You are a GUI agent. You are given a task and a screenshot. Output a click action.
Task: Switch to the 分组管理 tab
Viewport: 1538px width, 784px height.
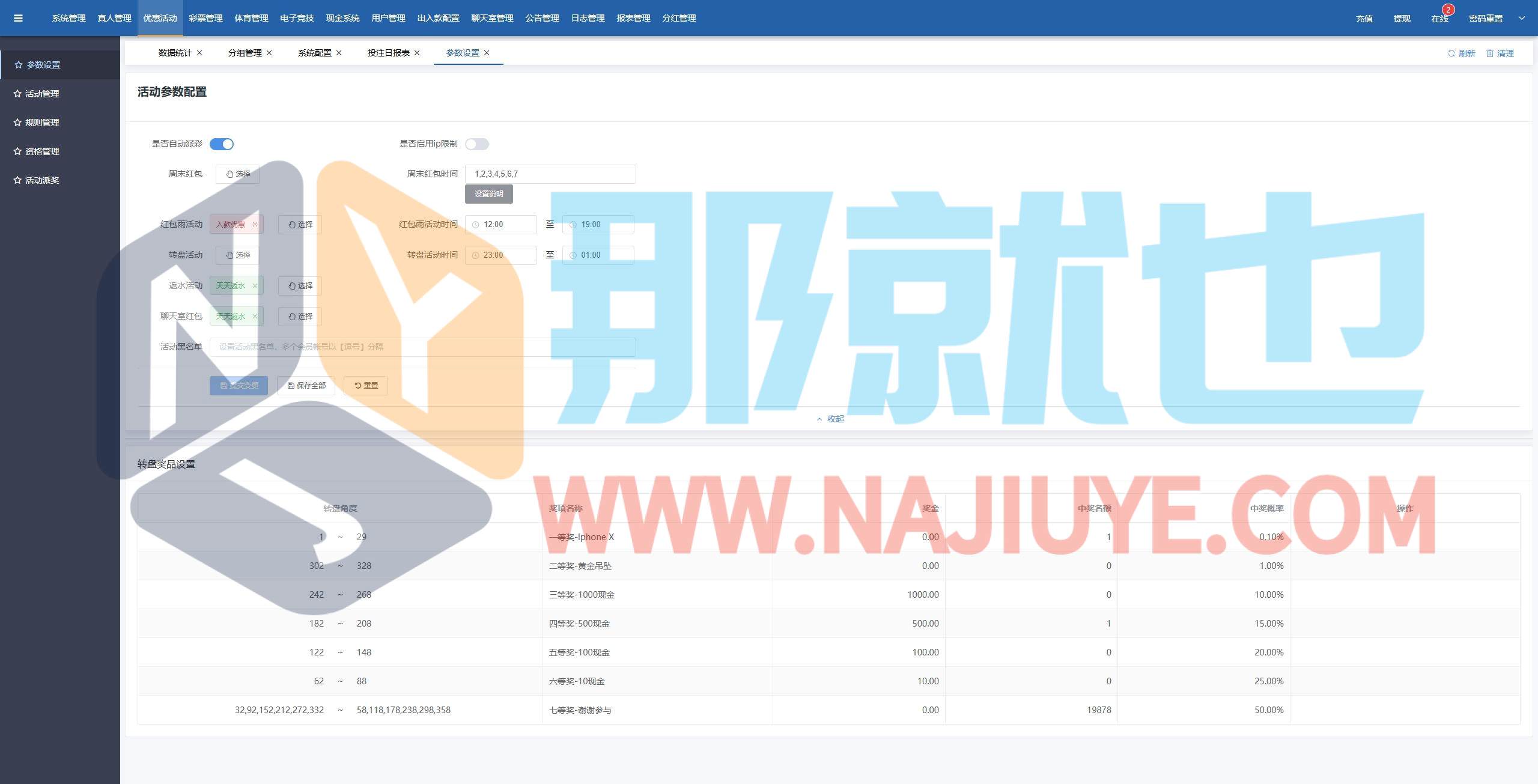[245, 53]
